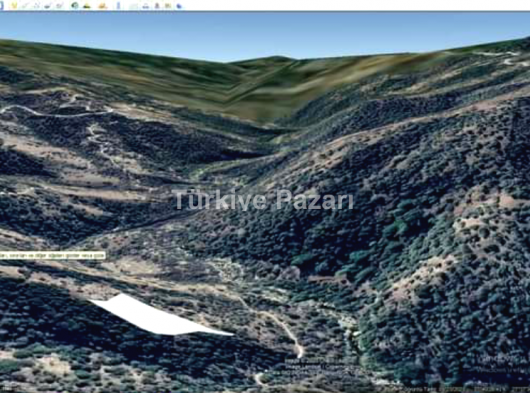Start the Record a Tour tool
530x393 pixels.
tap(60, 5)
